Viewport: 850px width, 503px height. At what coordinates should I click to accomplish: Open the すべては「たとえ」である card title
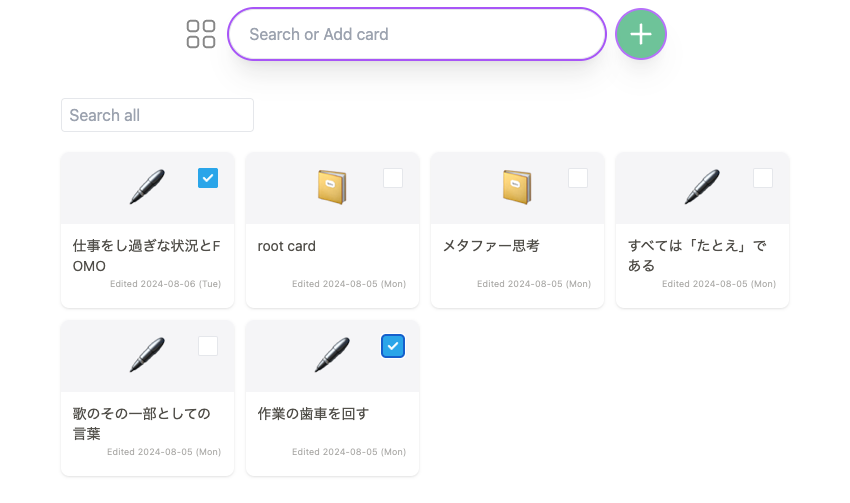pyautogui.click(x=697, y=256)
